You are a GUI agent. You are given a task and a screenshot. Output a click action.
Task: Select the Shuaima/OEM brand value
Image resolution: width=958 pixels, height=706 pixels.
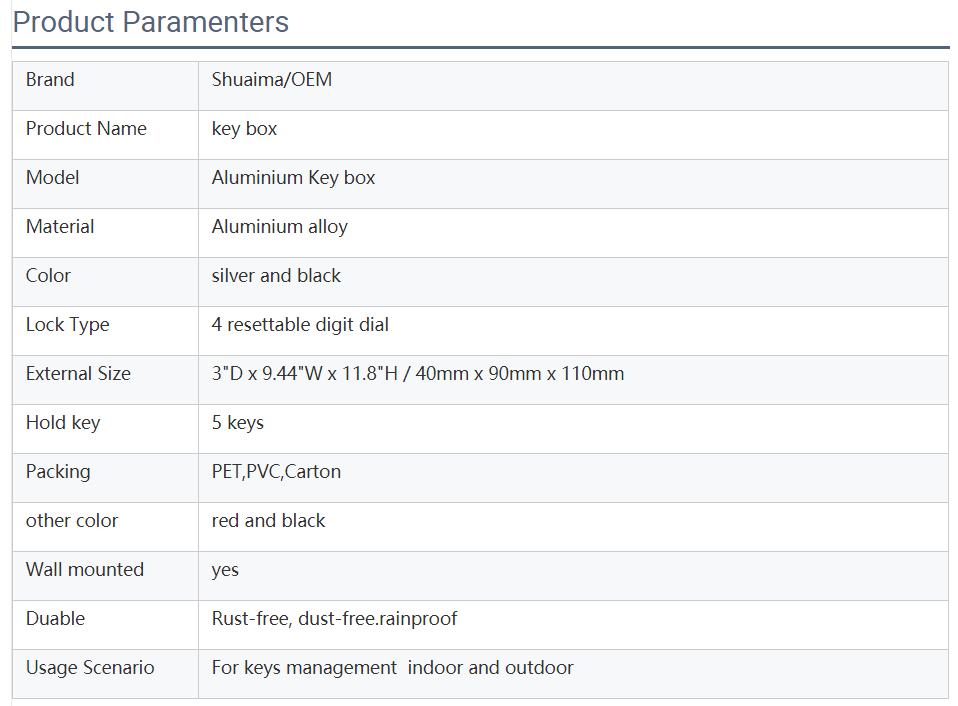(x=272, y=80)
